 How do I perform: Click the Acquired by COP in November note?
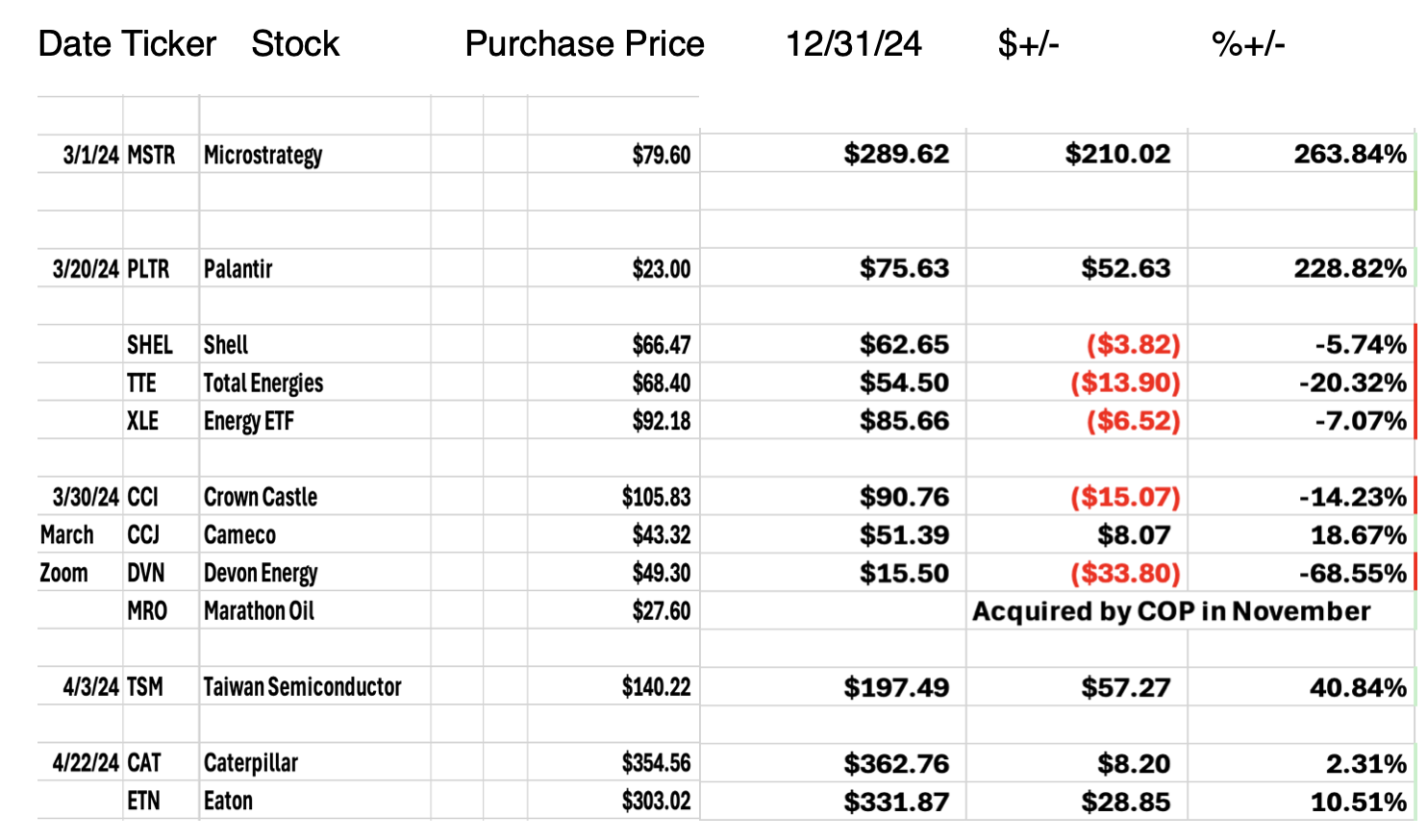(x=1170, y=611)
